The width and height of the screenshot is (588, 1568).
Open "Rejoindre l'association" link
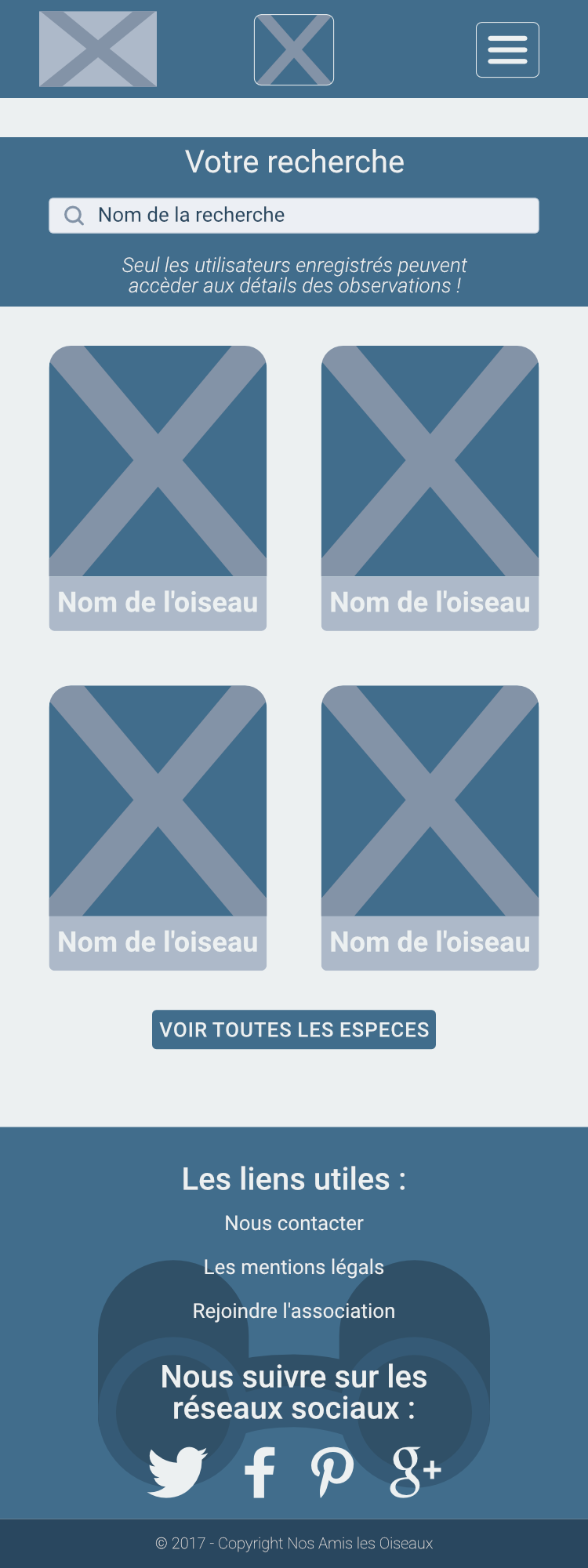pos(294,1311)
